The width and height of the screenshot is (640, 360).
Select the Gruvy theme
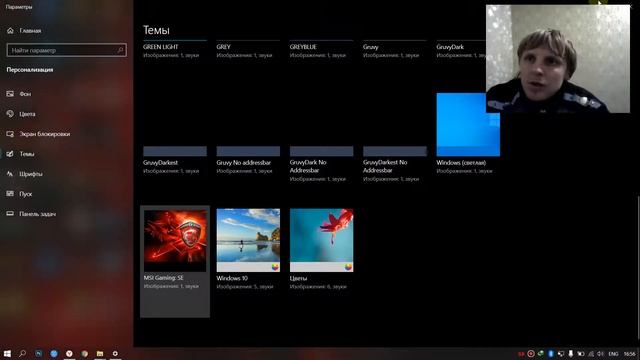pos(395,50)
